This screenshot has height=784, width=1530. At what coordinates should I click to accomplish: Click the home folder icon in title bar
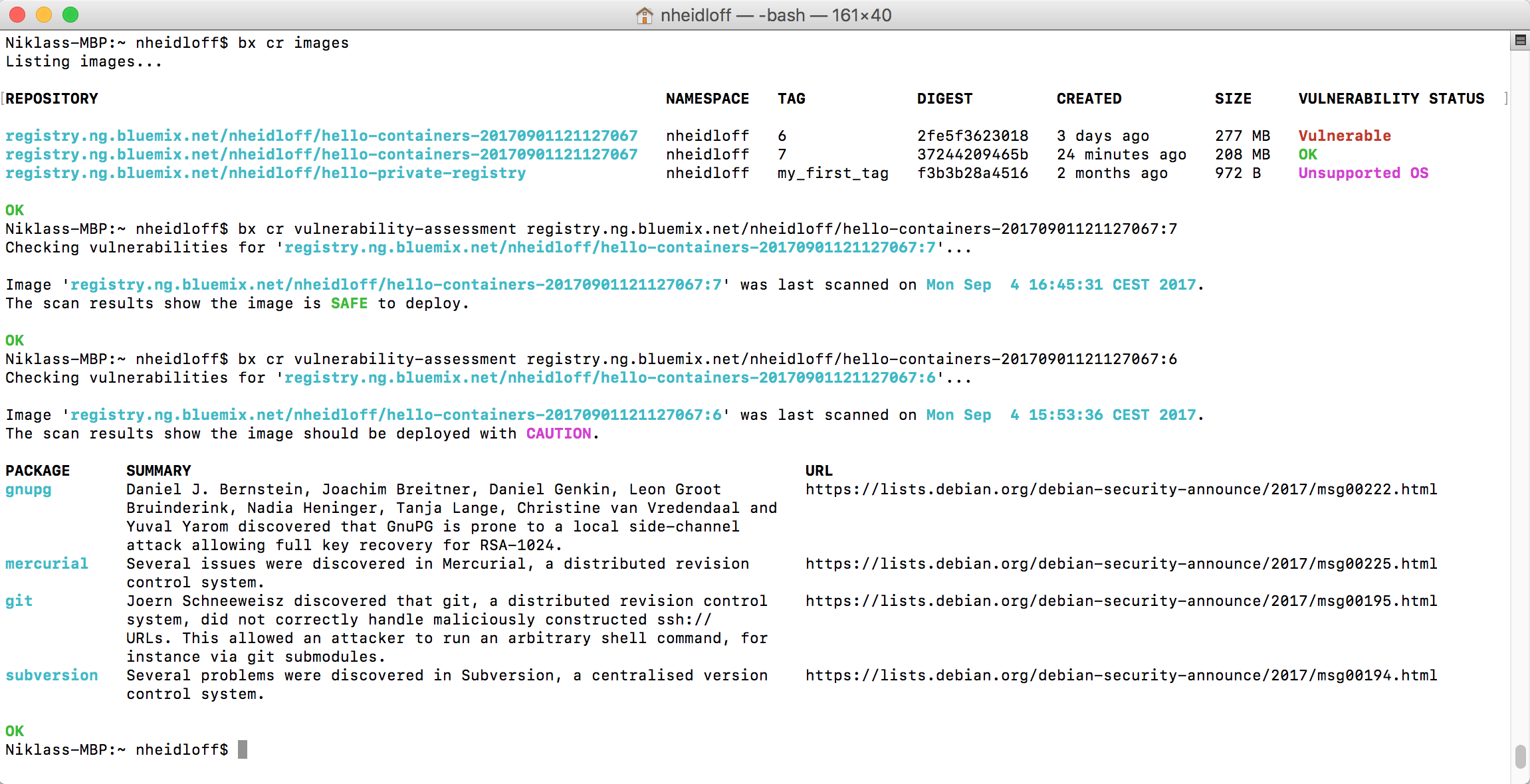pyautogui.click(x=644, y=15)
